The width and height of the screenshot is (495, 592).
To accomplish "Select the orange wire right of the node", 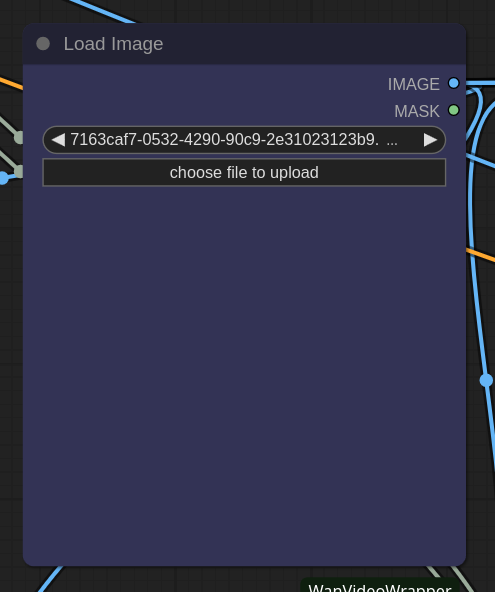I will coord(481,255).
